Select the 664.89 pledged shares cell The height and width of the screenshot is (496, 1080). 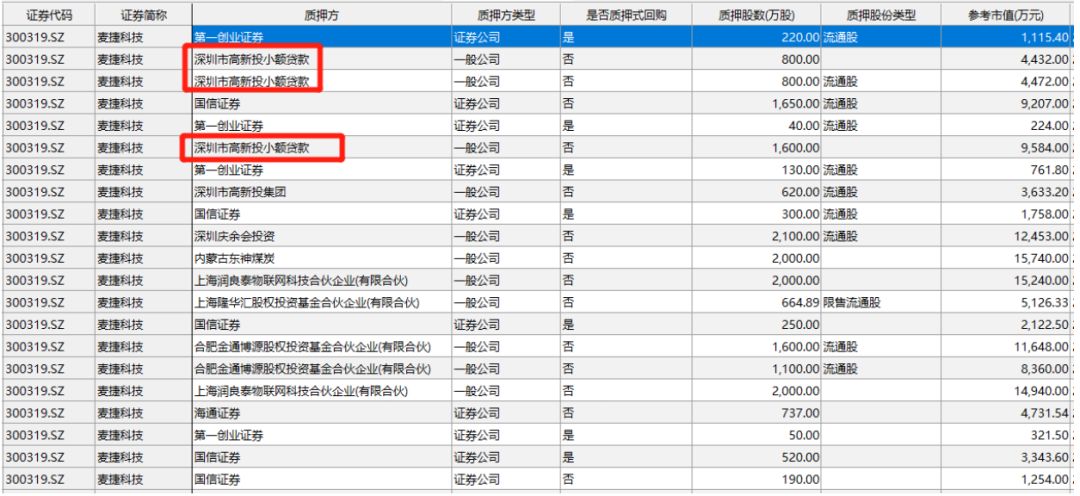[796, 302]
